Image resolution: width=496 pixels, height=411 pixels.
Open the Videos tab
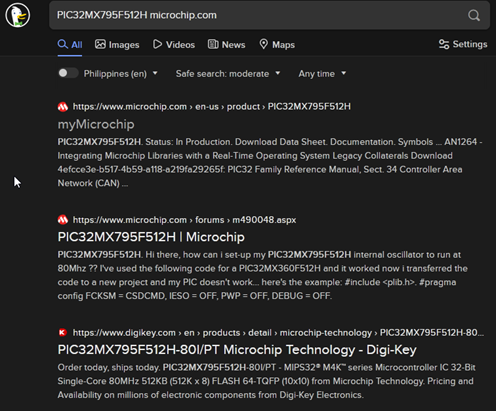[x=174, y=45]
